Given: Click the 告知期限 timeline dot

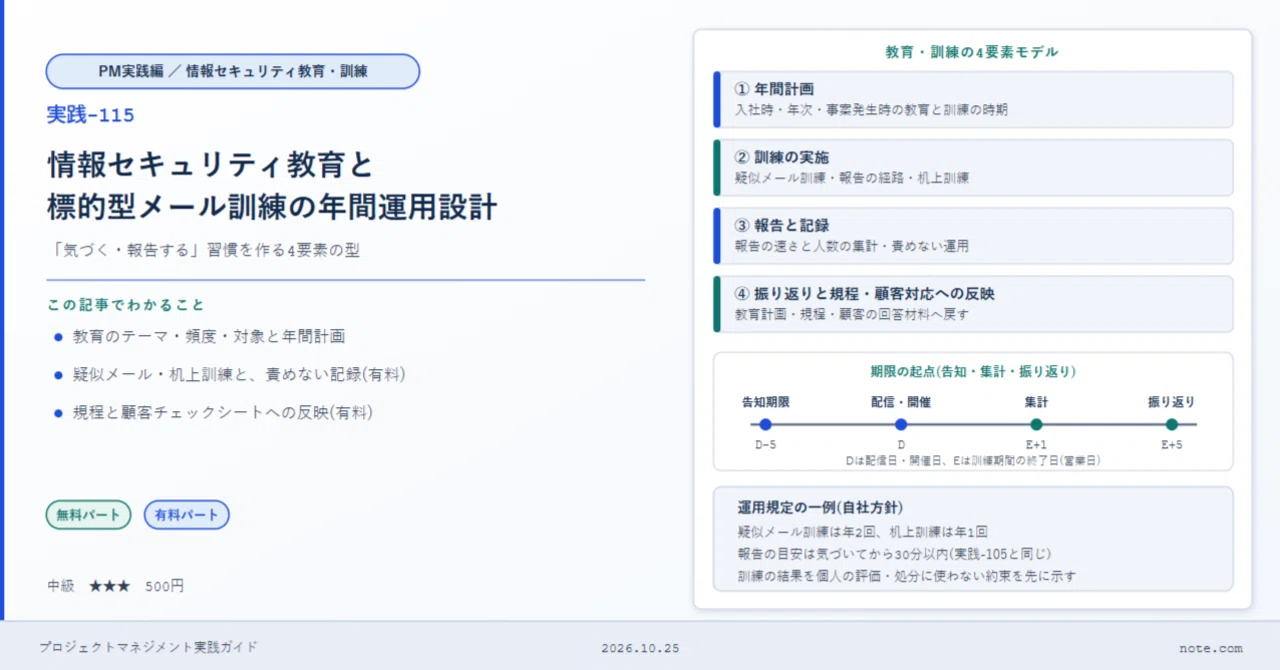Looking at the screenshot, I should point(766,424).
